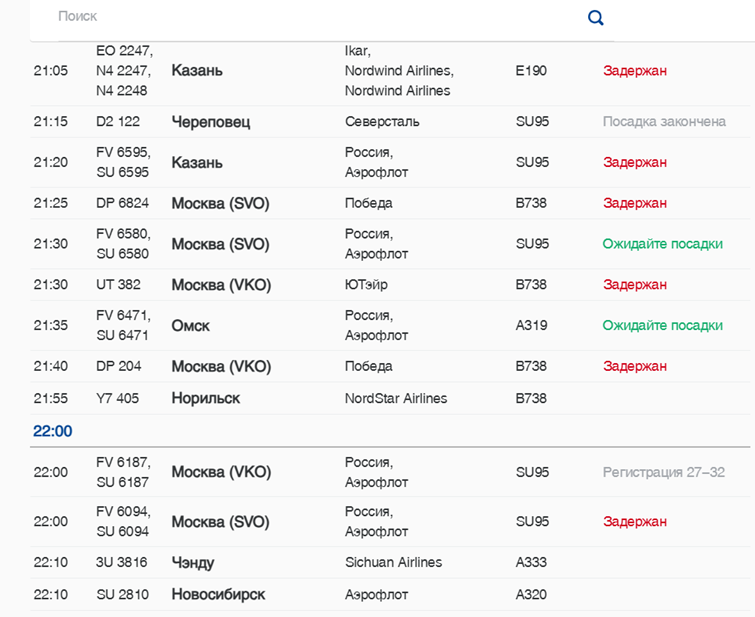Click the magnifying glass search icon

click(596, 17)
